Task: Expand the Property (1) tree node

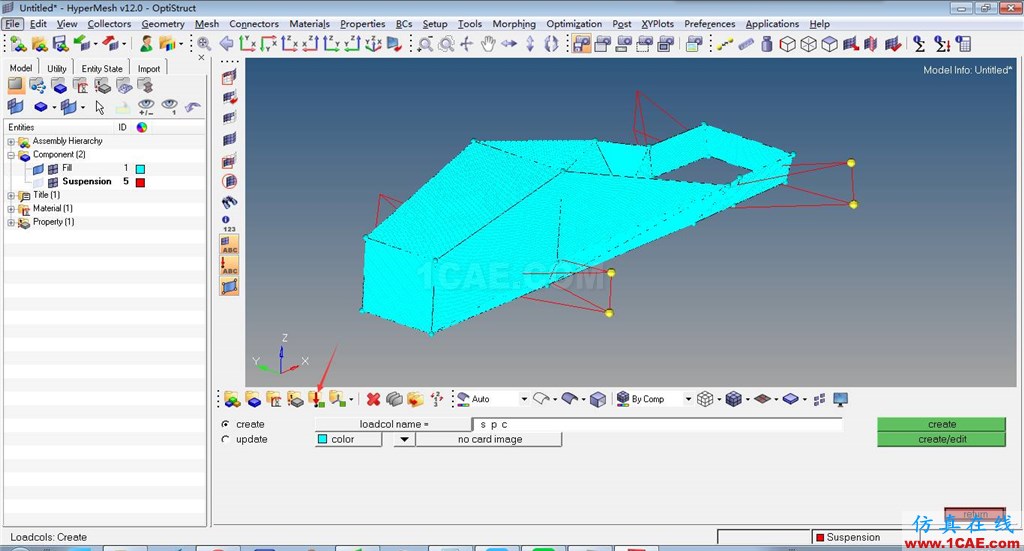Action: pyautogui.click(x=11, y=223)
